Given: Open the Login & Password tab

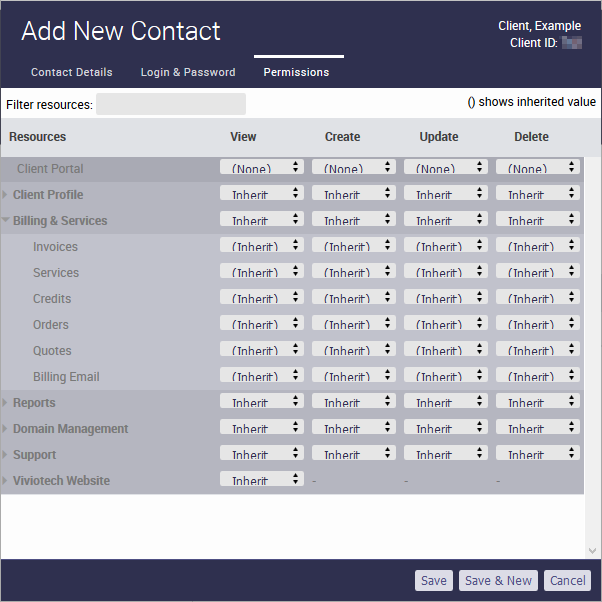Looking at the screenshot, I should tap(188, 72).
